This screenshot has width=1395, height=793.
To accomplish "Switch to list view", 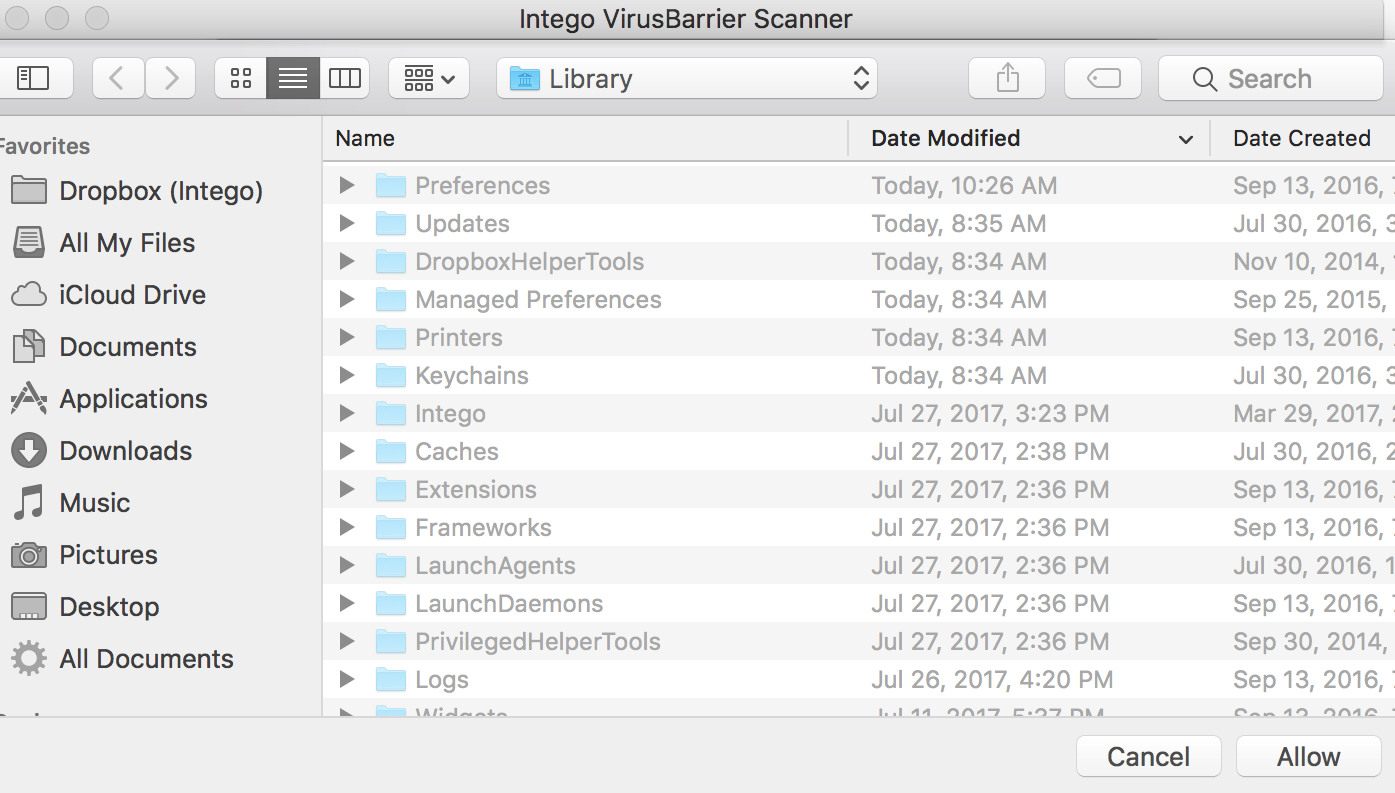I will pyautogui.click(x=293, y=78).
